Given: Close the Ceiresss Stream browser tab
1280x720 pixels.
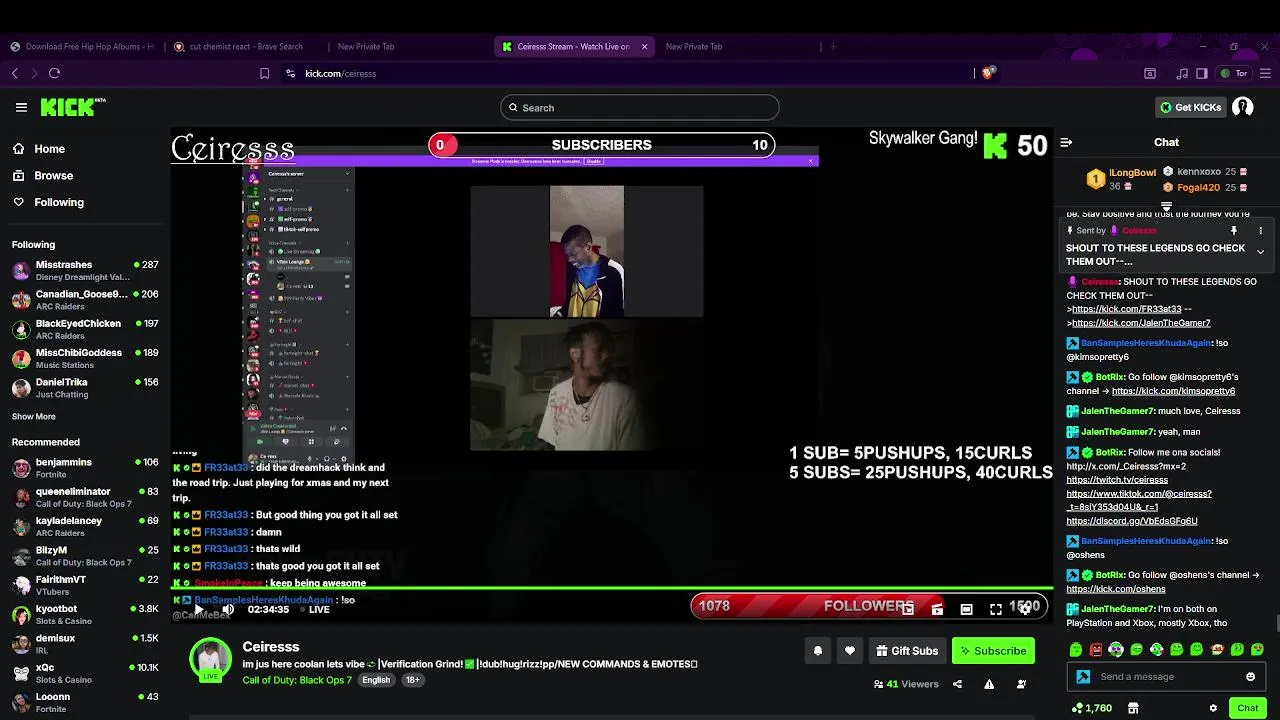Looking at the screenshot, I should pyautogui.click(x=644, y=46).
